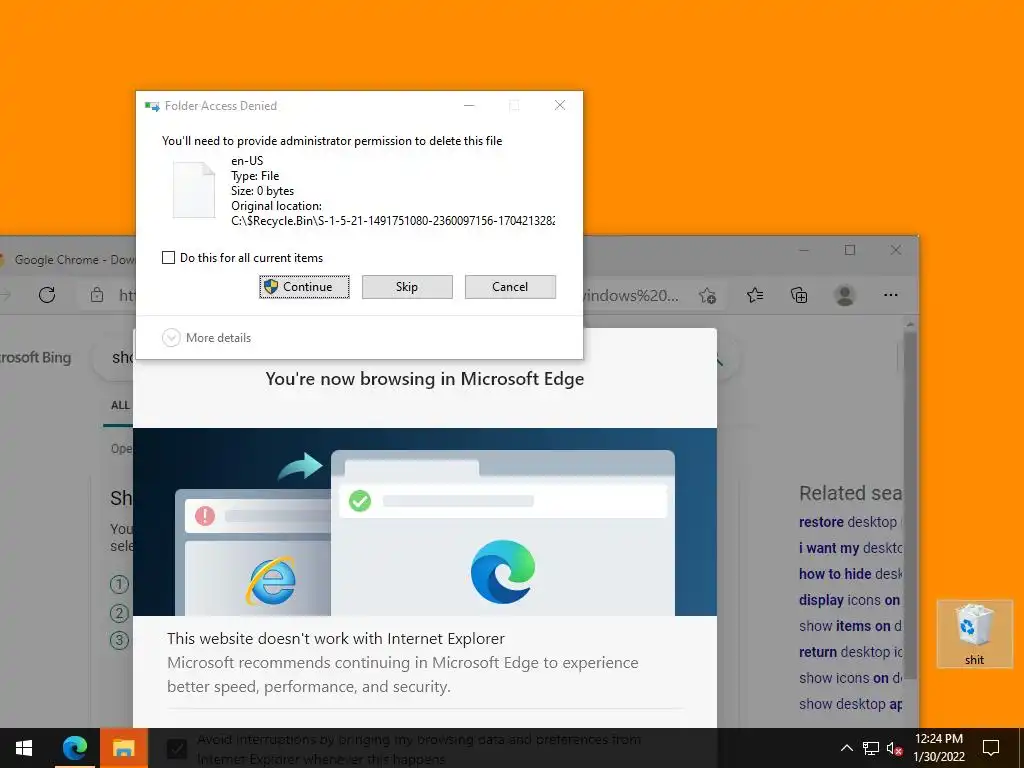Open the Windows Start menu
This screenshot has height=768, width=1024.
[x=24, y=748]
